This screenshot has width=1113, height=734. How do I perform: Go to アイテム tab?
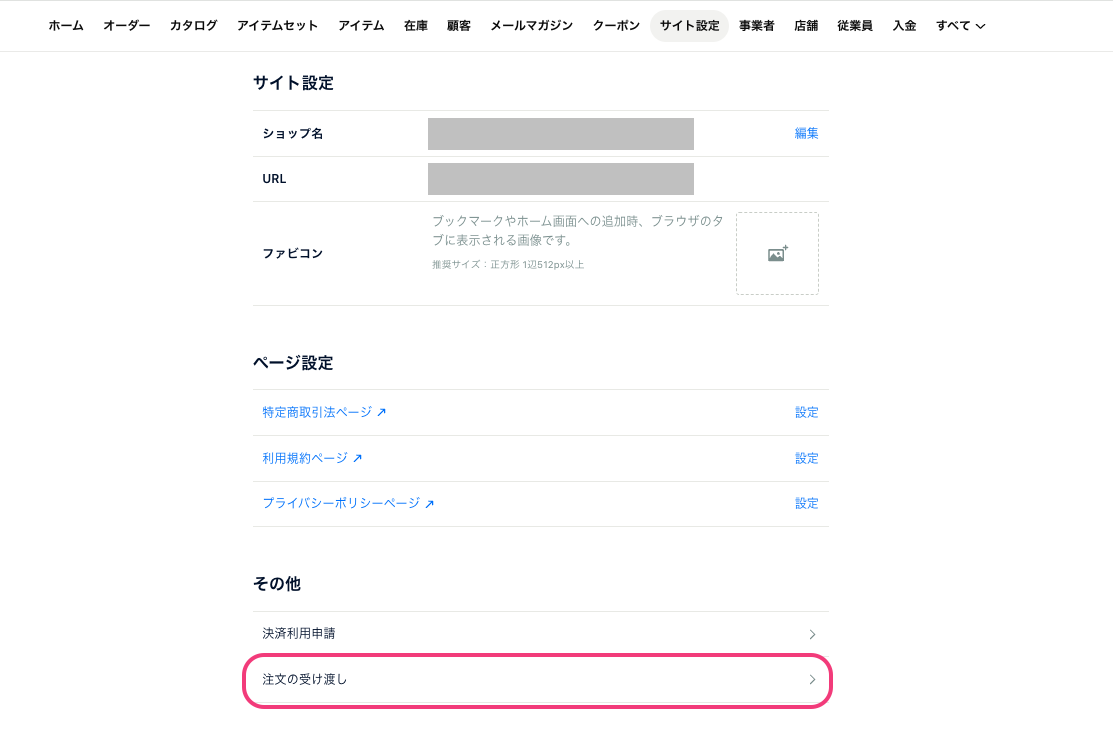click(x=361, y=26)
